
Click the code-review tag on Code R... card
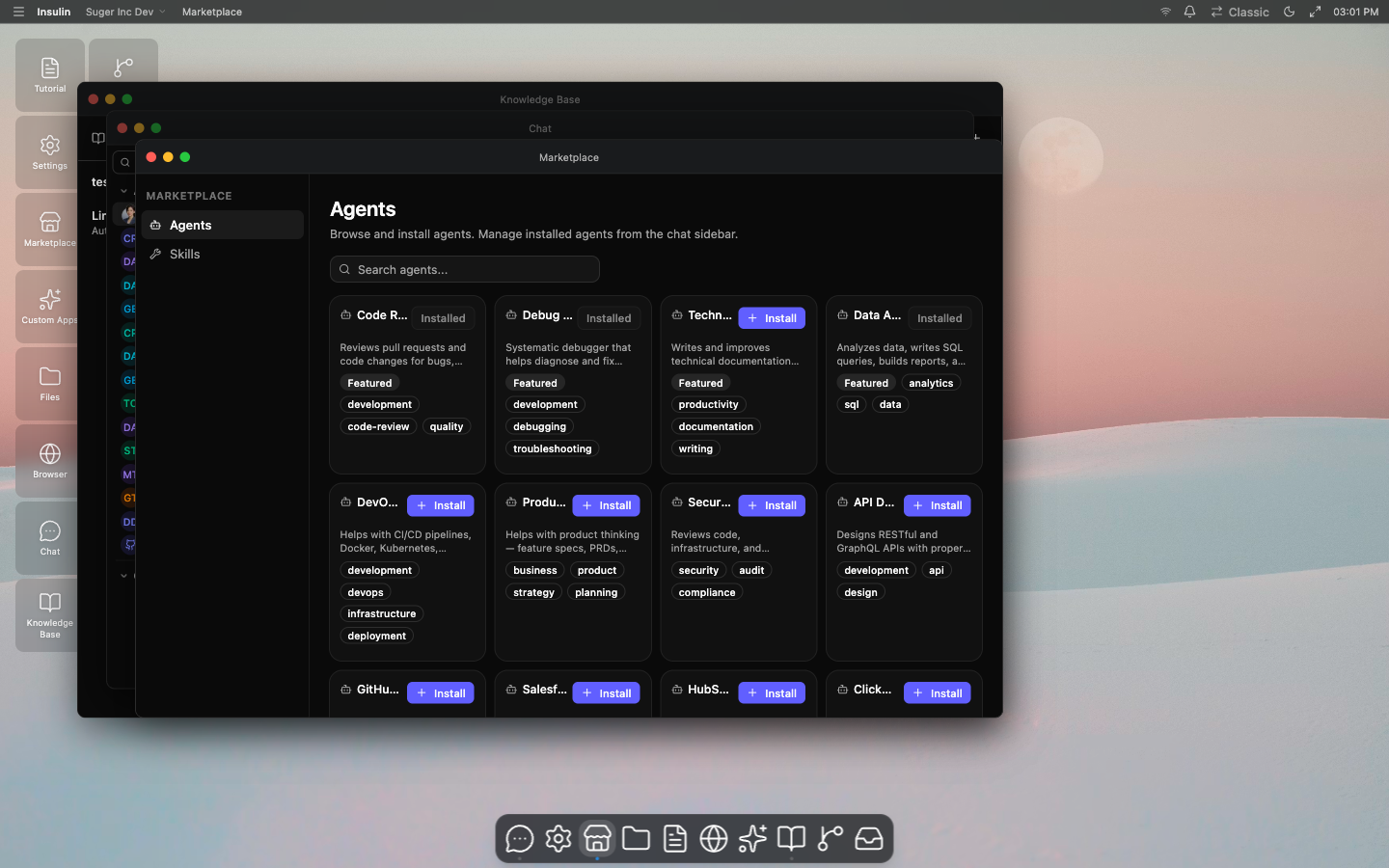click(378, 426)
